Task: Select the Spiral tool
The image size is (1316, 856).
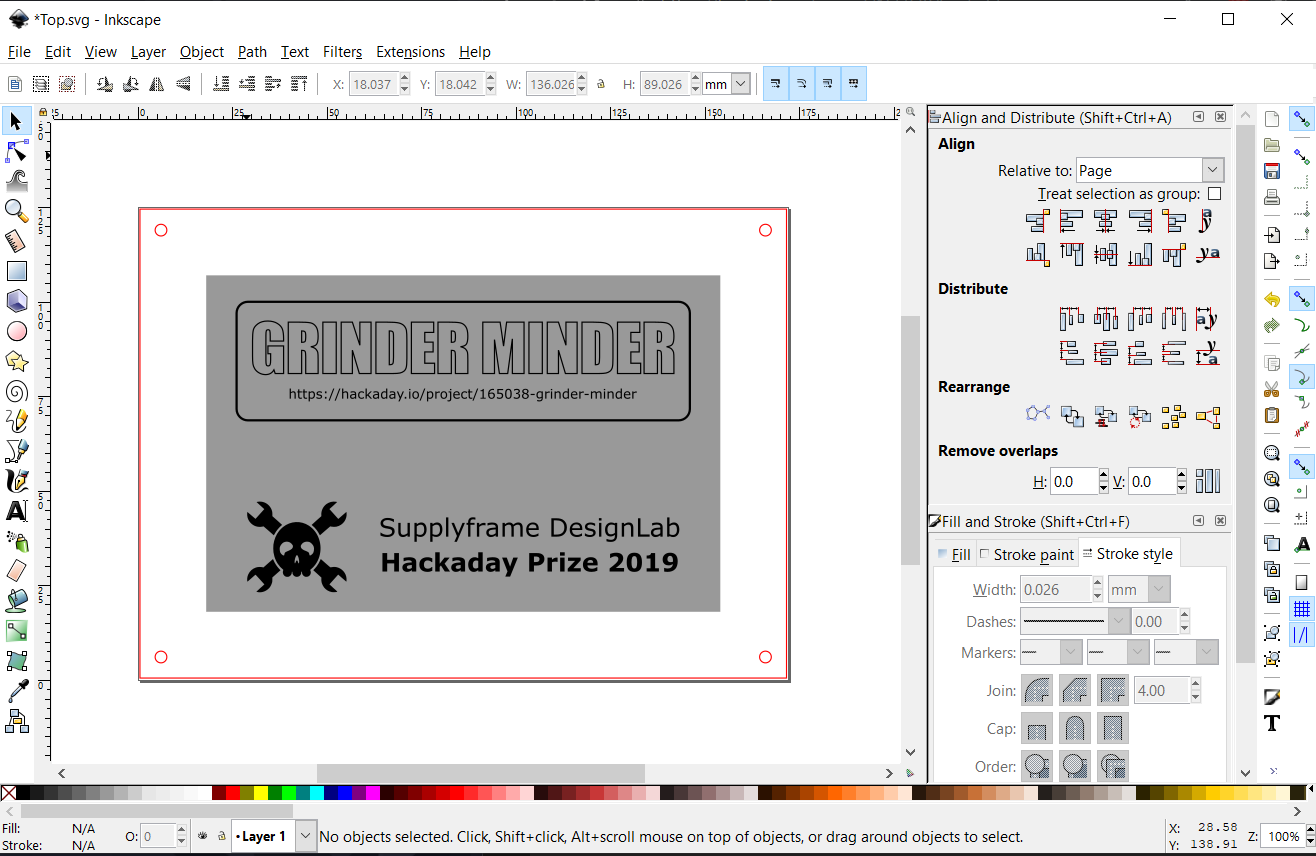Action: tap(16, 391)
